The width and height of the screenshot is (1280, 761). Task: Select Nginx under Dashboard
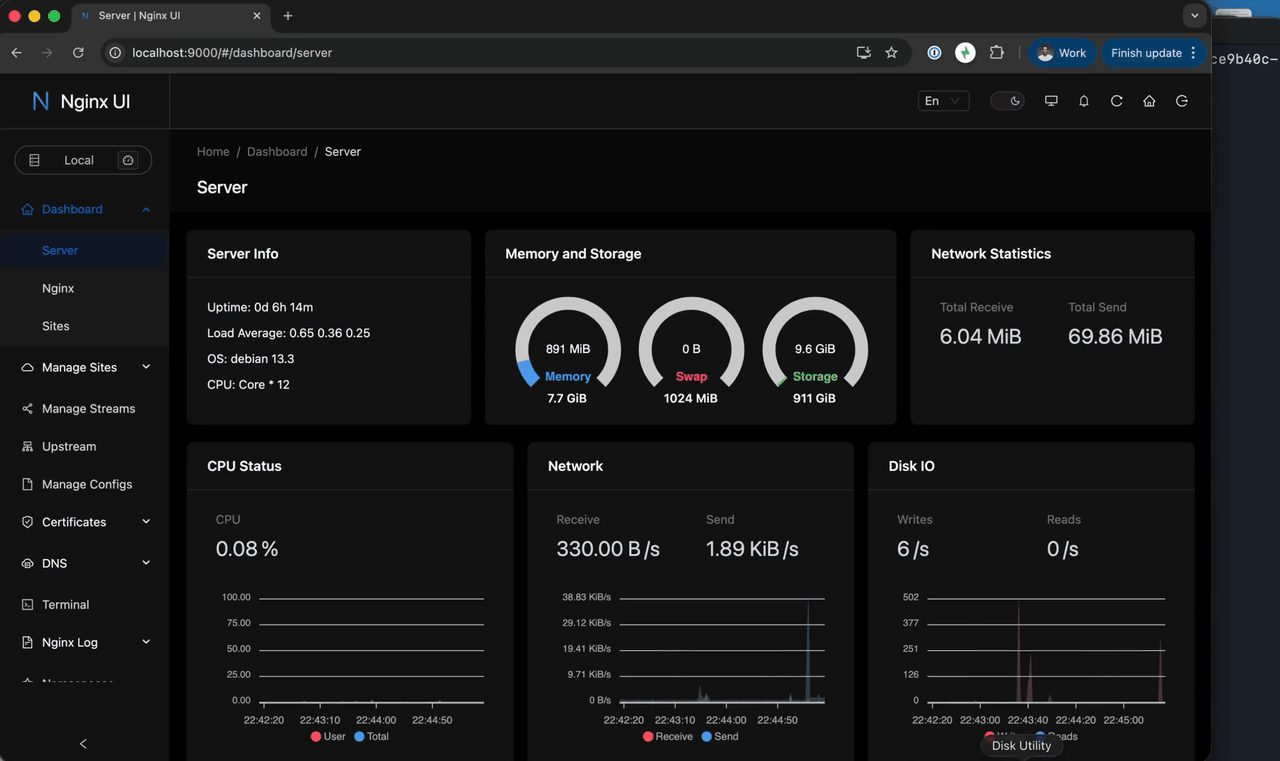click(84, 288)
